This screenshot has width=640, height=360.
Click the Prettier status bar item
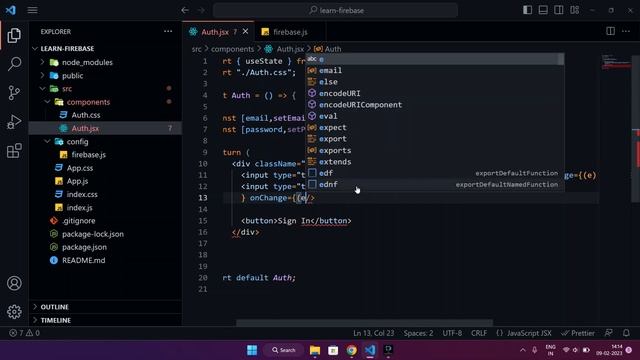[578, 333]
